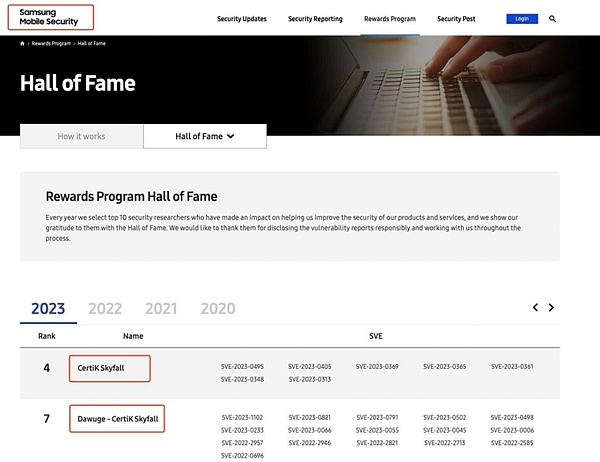
Task: Open the Security Updates menu
Action: point(241,19)
